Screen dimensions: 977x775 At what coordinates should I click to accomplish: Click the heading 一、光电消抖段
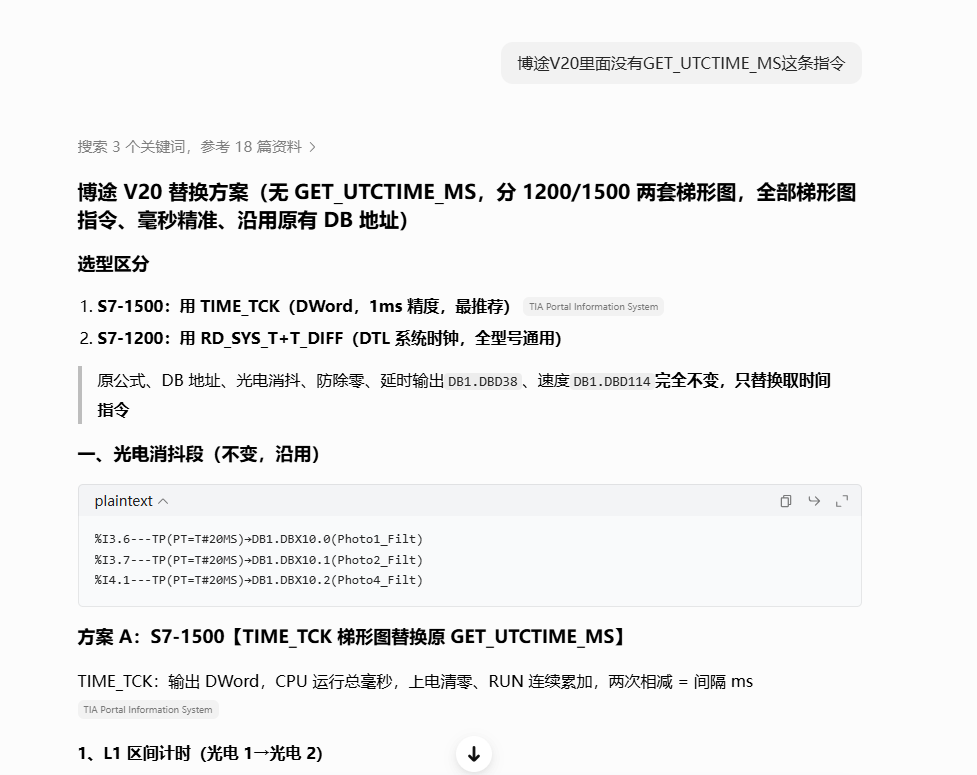coord(199,454)
